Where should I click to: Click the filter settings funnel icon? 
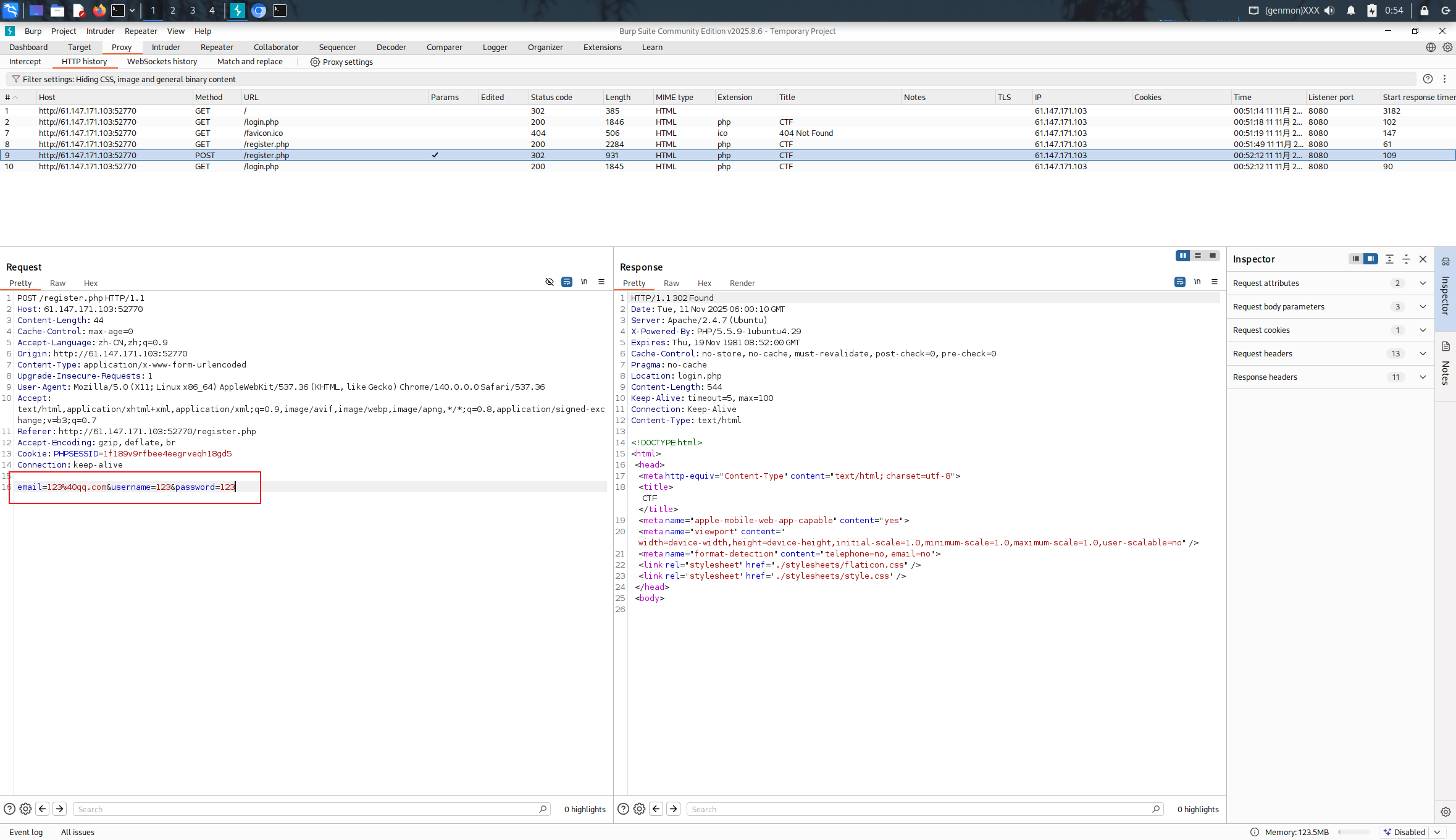[x=16, y=79]
